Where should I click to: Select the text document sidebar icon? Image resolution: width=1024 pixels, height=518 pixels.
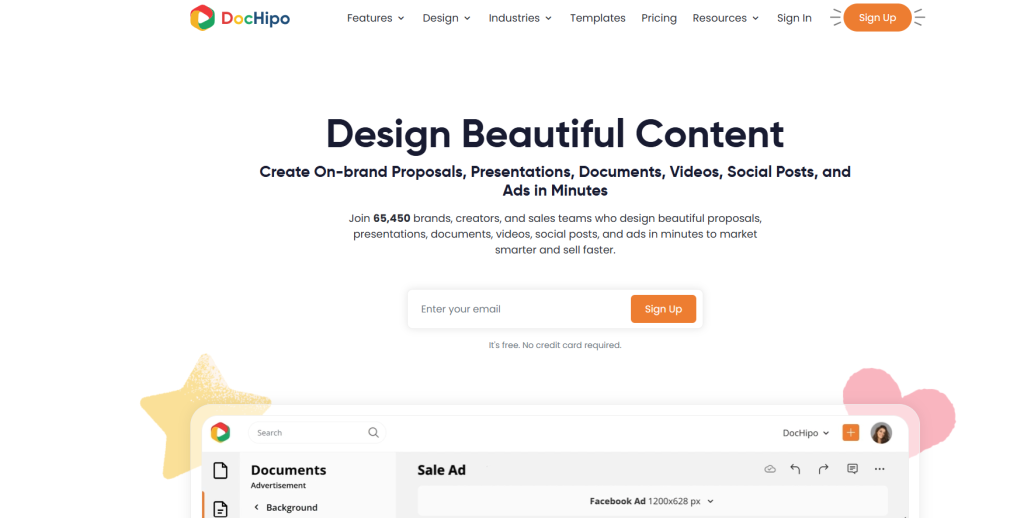click(x=221, y=508)
